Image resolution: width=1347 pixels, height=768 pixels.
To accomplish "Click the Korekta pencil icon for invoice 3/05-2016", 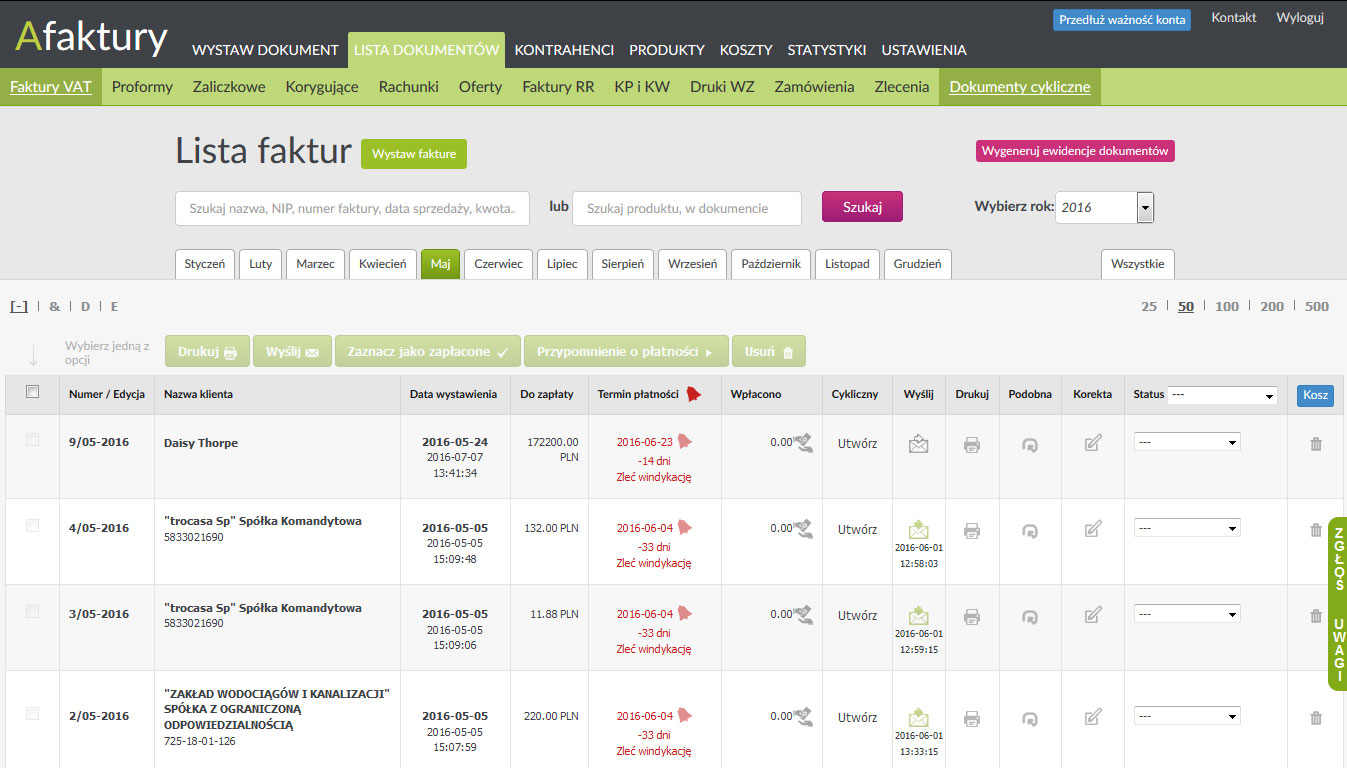I will tap(1092, 614).
